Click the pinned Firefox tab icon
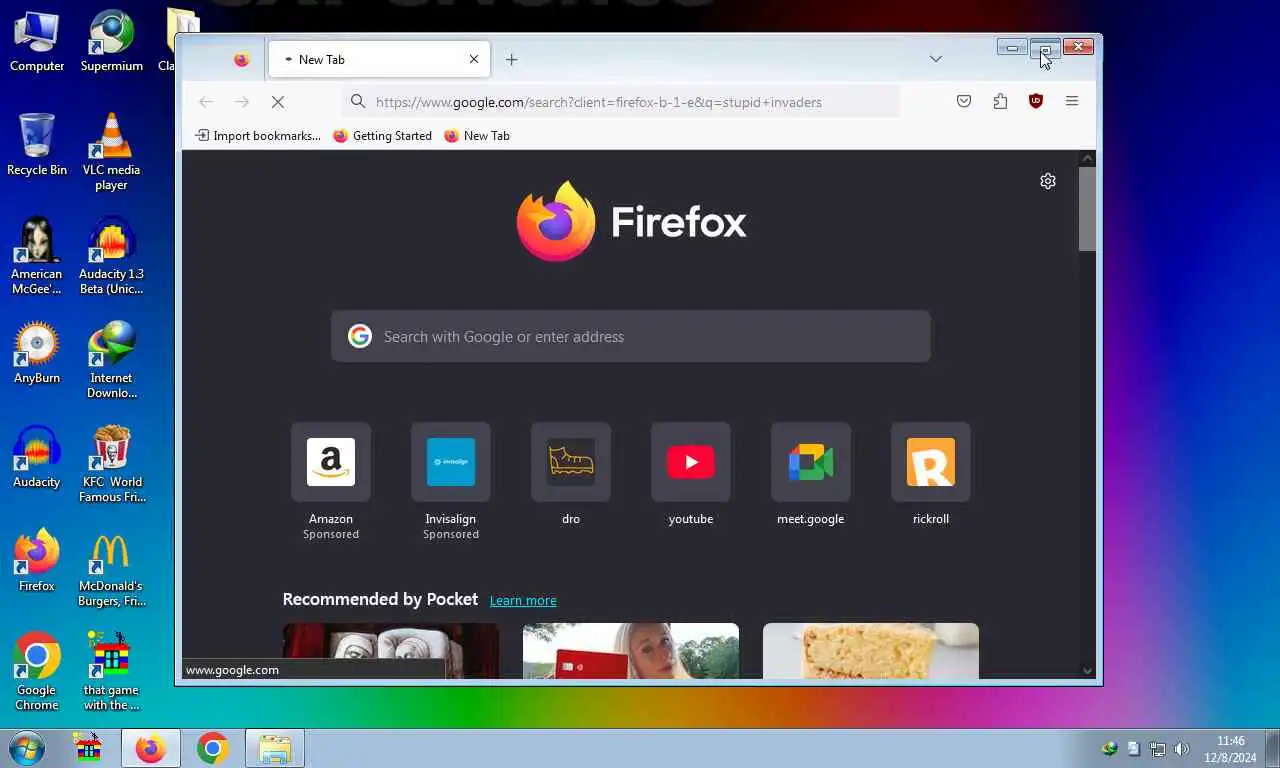This screenshot has height=768, width=1280. click(241, 60)
